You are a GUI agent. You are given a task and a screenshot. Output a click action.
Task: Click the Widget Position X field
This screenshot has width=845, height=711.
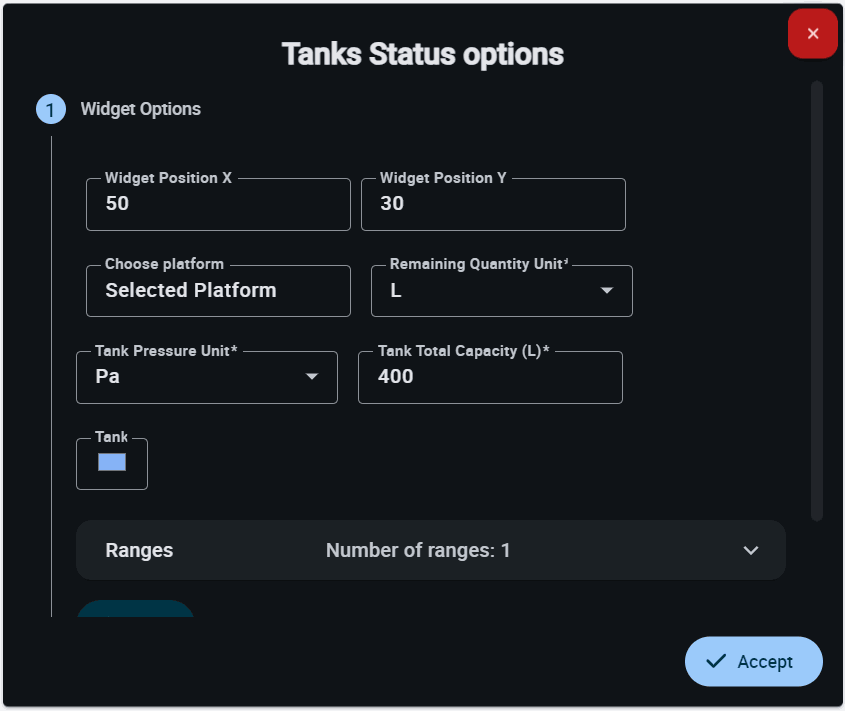(x=218, y=204)
